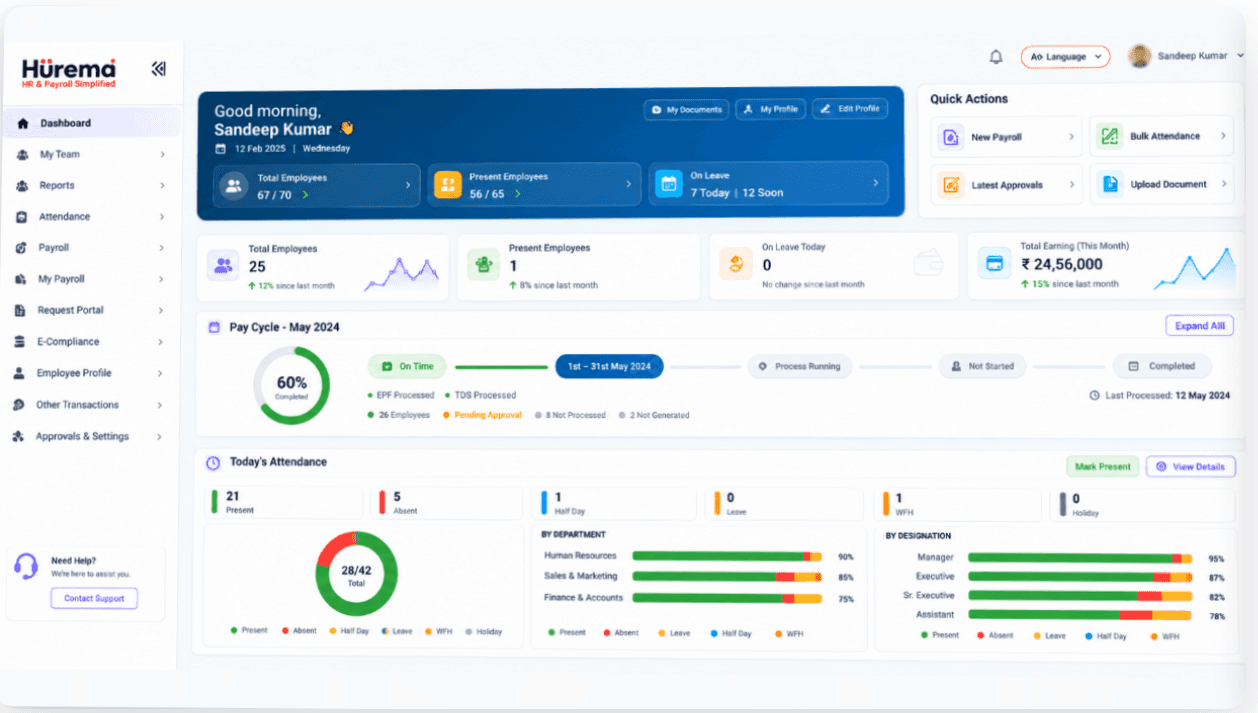Click the headset icon in Need Help
The height and width of the screenshot is (713, 1258).
(26, 566)
